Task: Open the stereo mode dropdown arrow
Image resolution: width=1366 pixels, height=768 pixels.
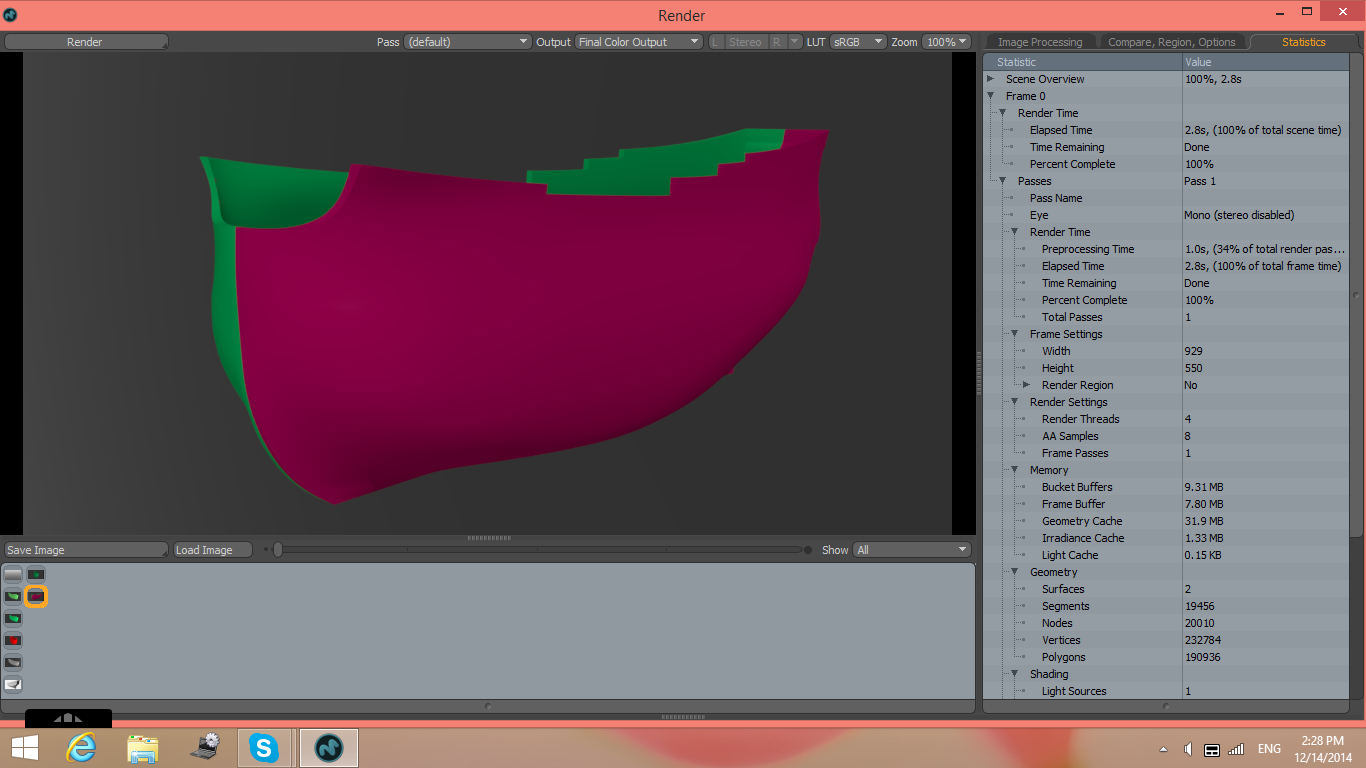Action: [795, 42]
